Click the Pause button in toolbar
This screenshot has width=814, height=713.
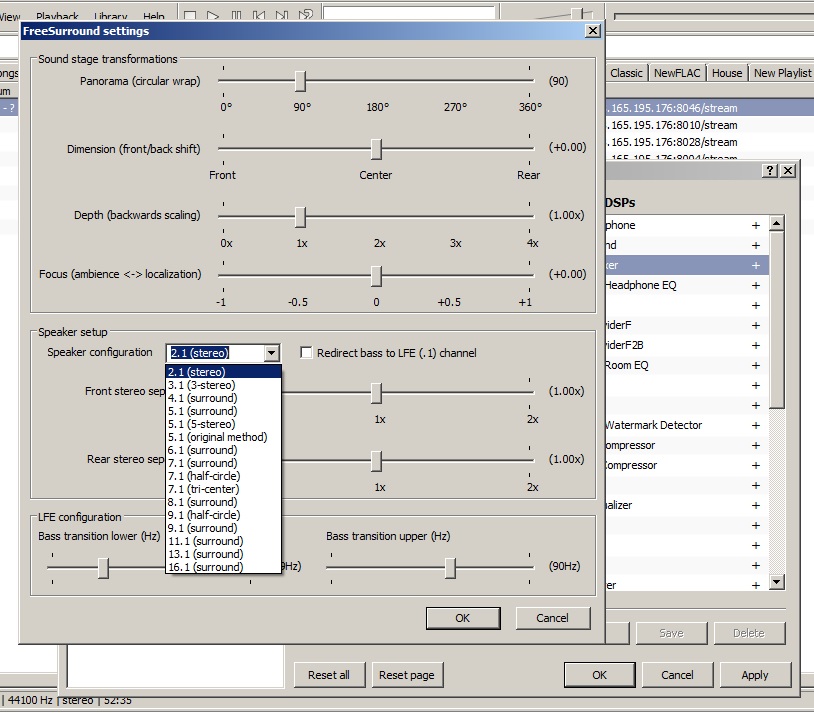coord(236,16)
